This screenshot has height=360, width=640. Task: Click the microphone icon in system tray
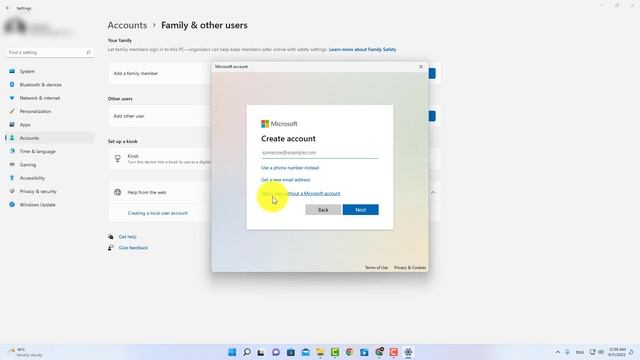click(567, 352)
